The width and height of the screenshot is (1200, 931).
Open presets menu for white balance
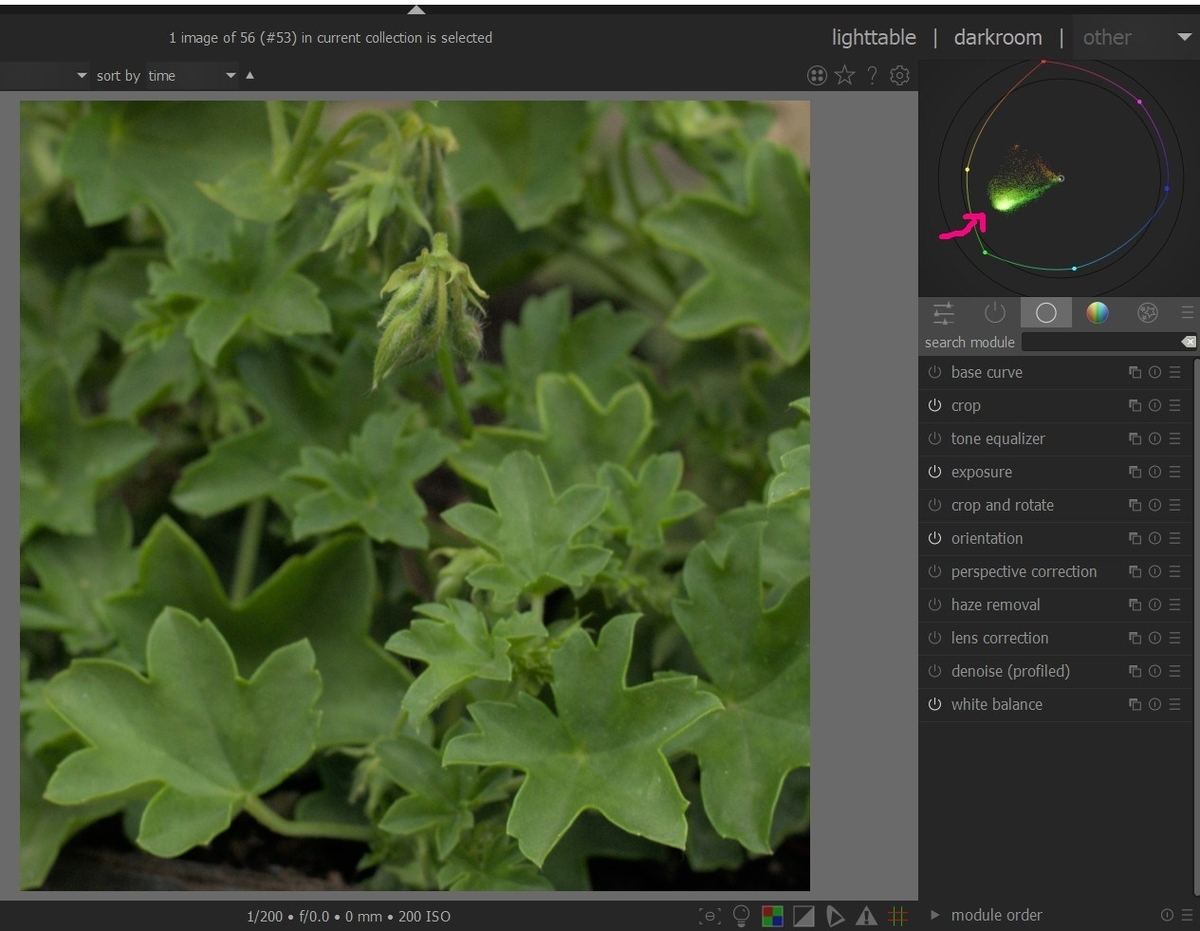coord(1174,704)
